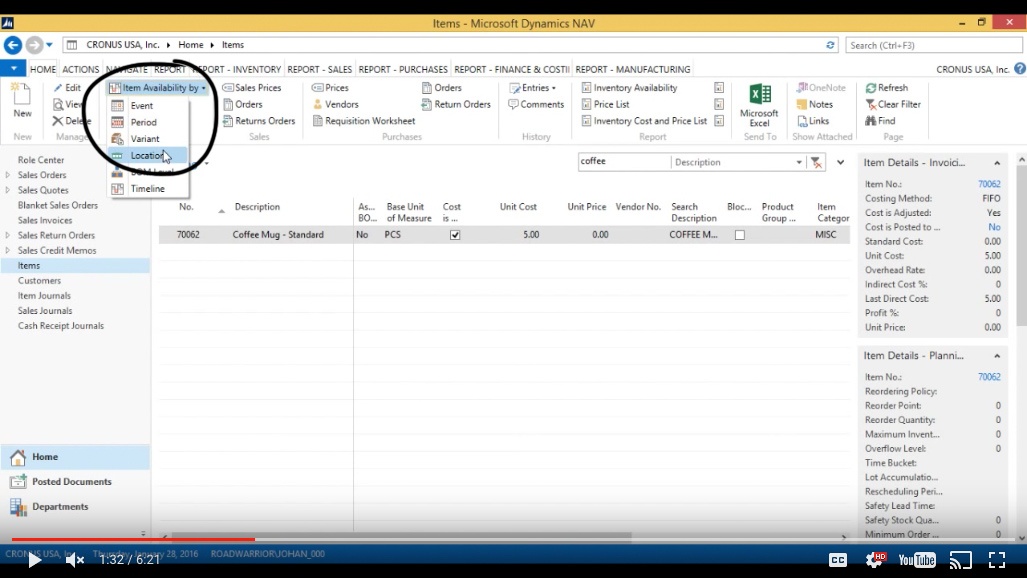Clear the coffee filter icon

[816, 162]
